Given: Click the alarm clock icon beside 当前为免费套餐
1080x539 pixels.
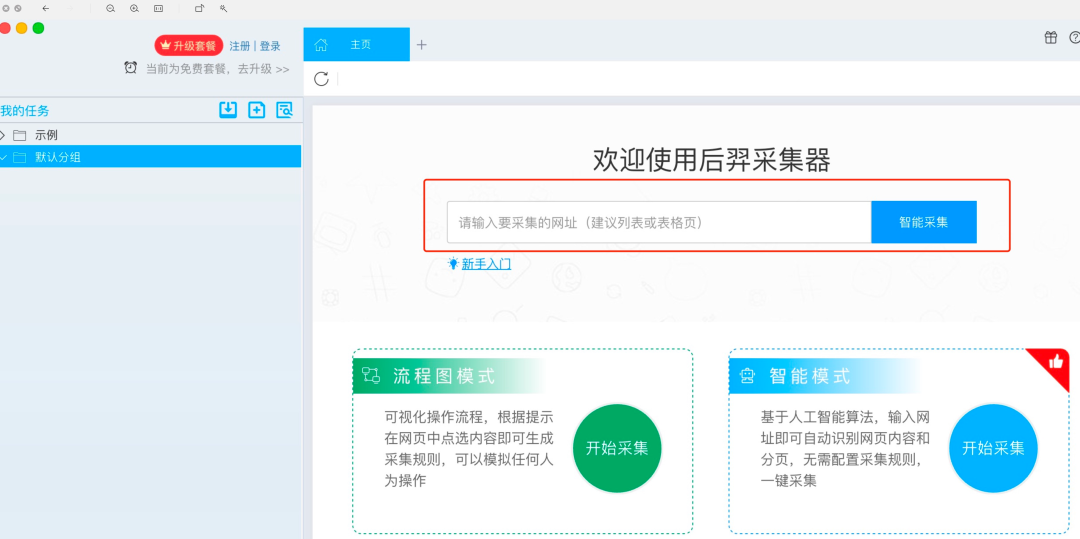Looking at the screenshot, I should click(130, 67).
